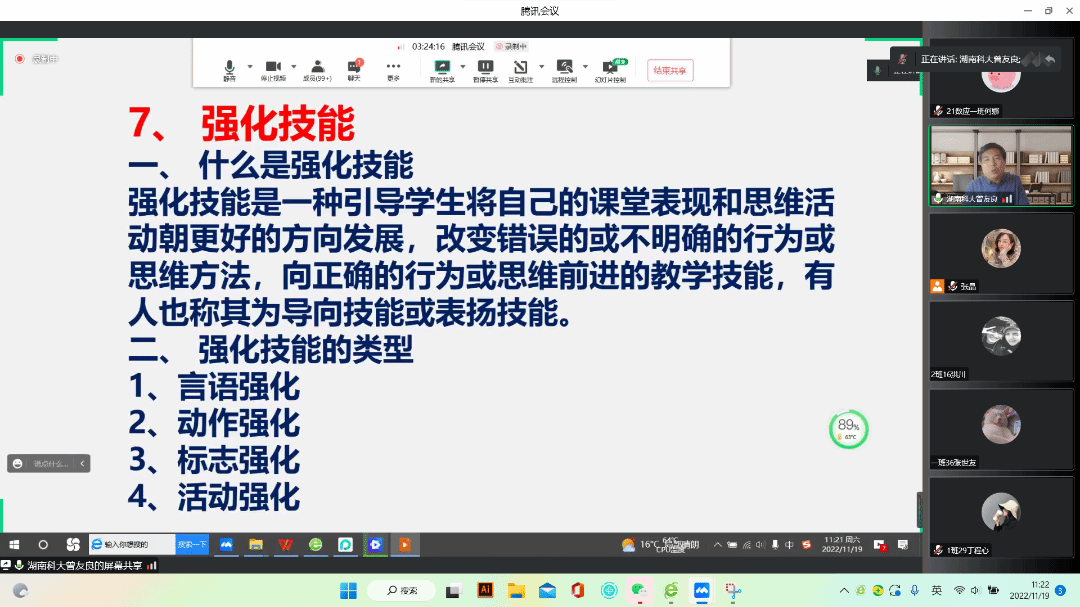The height and width of the screenshot is (607, 1080).
Task: Open the Snipping Tool on taskbar
Action: click(733, 590)
